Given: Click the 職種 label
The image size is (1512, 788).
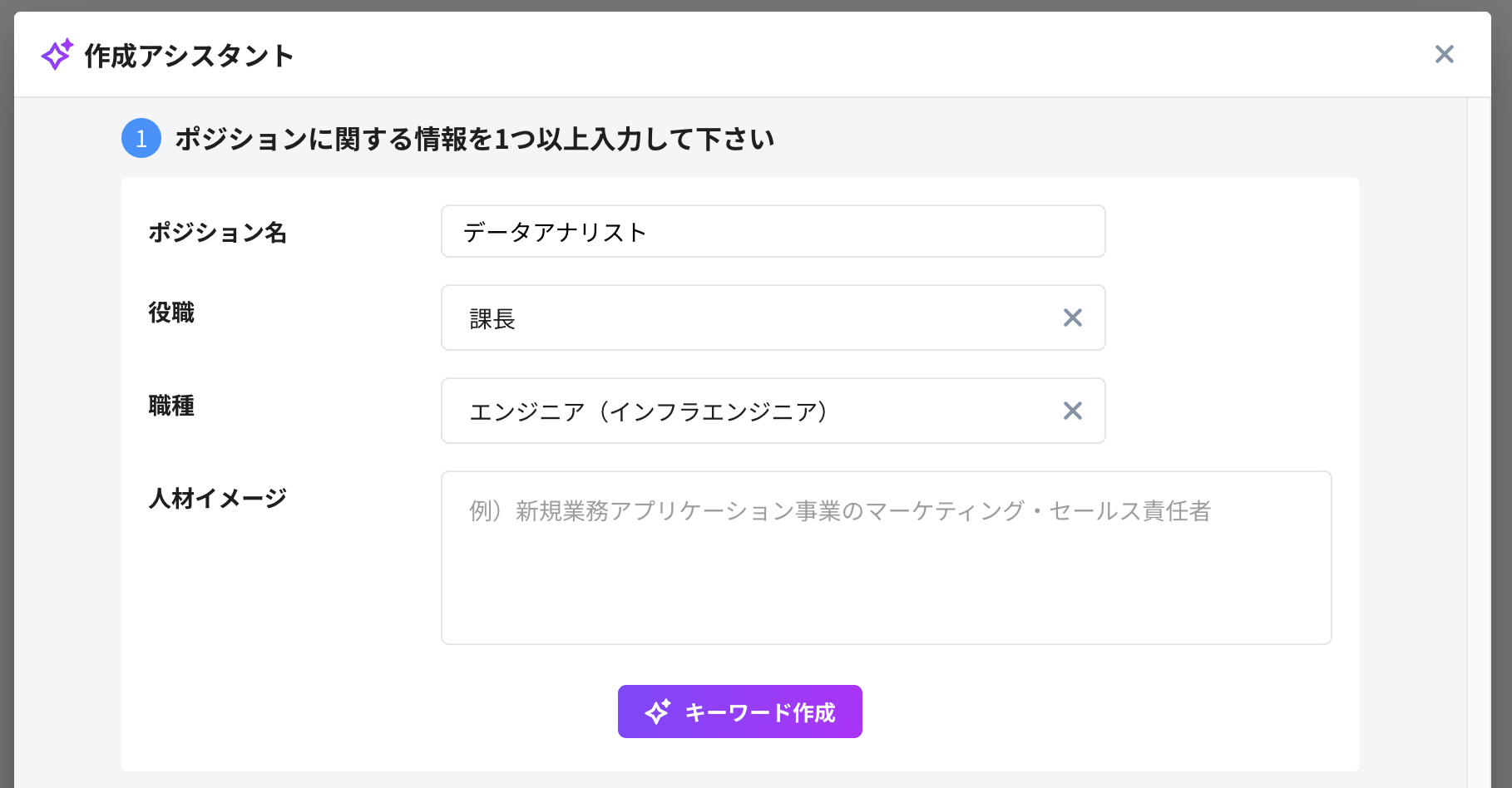Looking at the screenshot, I should [171, 406].
